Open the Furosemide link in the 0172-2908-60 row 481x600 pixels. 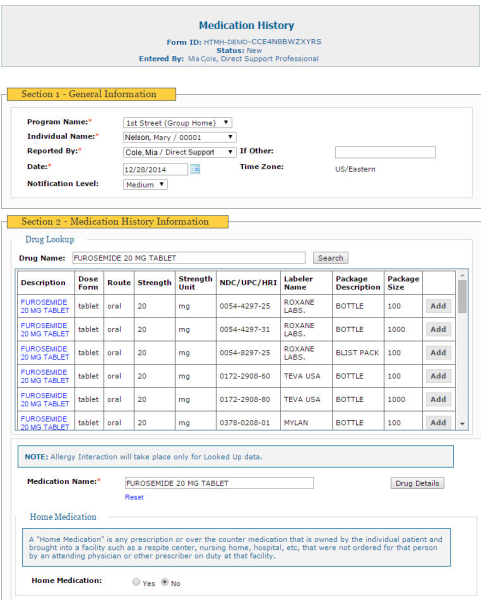tap(45, 376)
